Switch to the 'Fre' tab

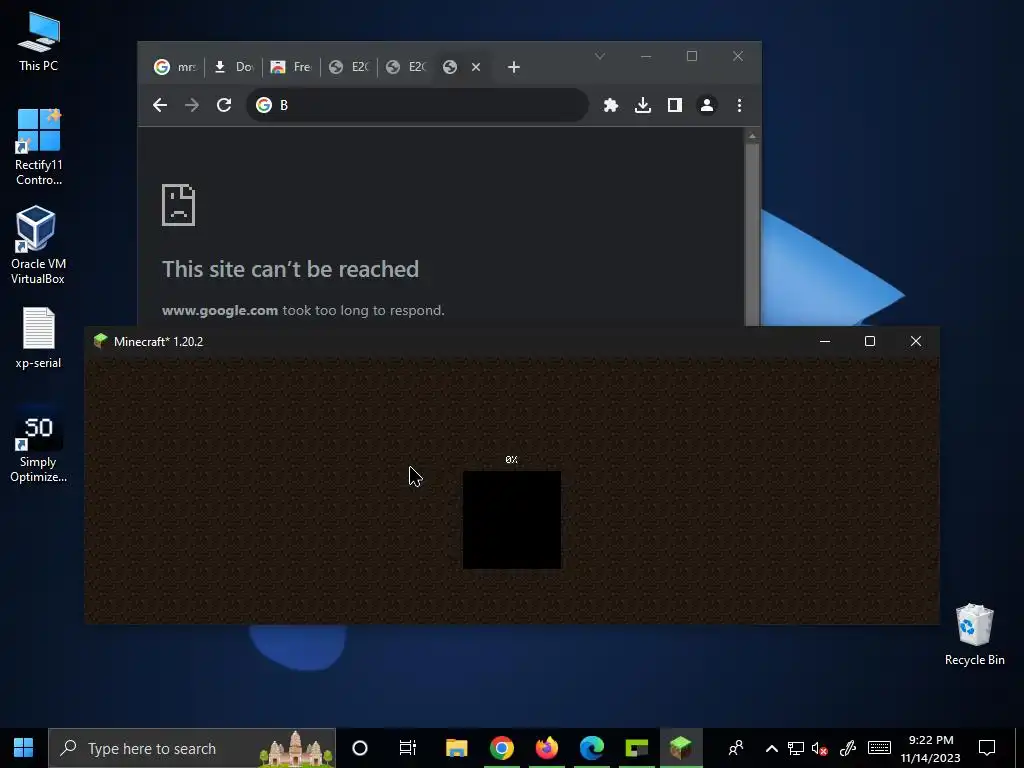tap(291, 67)
